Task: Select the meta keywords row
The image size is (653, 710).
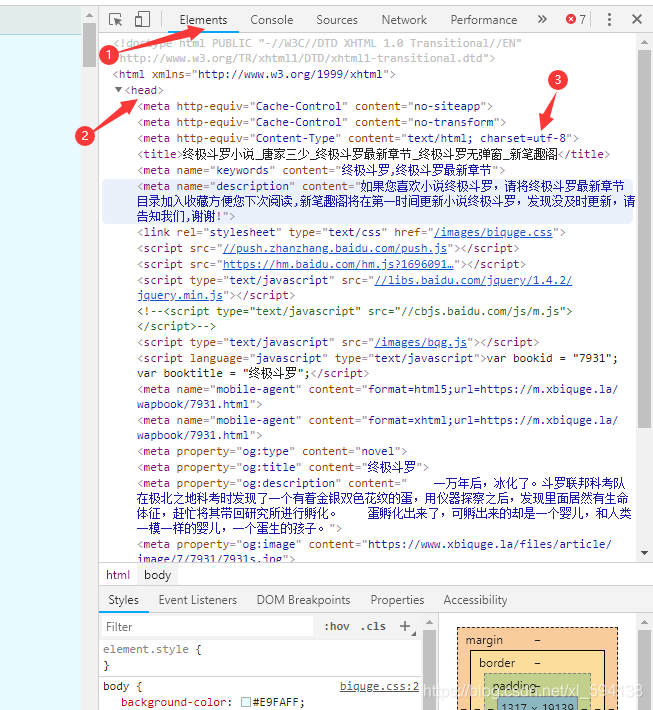Action: [x=321, y=170]
